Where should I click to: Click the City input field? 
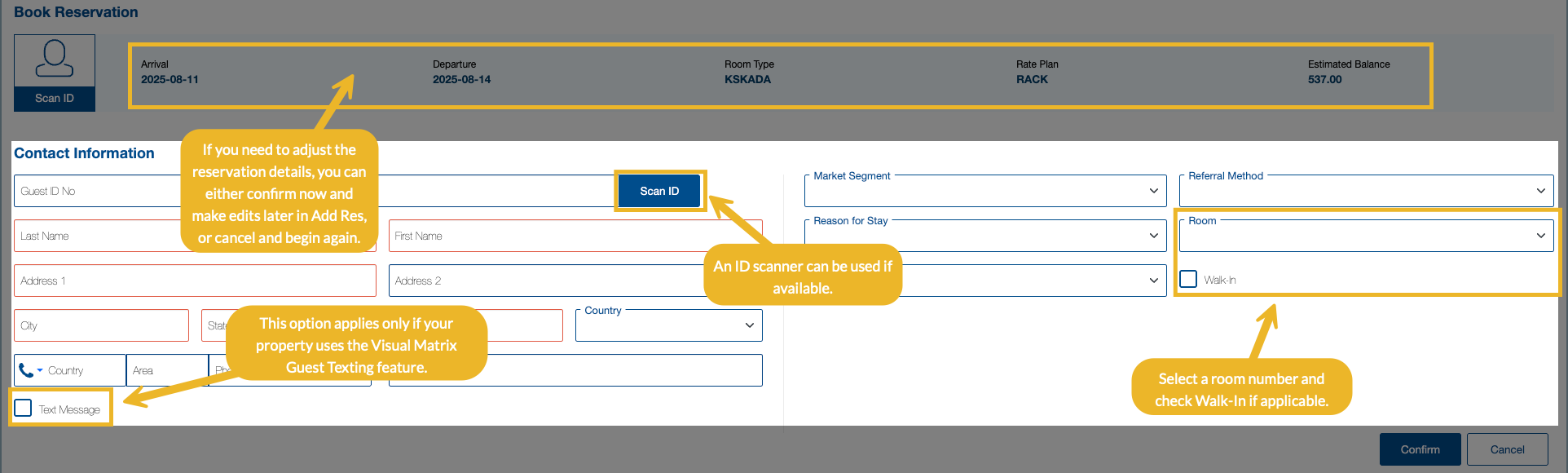coord(101,325)
